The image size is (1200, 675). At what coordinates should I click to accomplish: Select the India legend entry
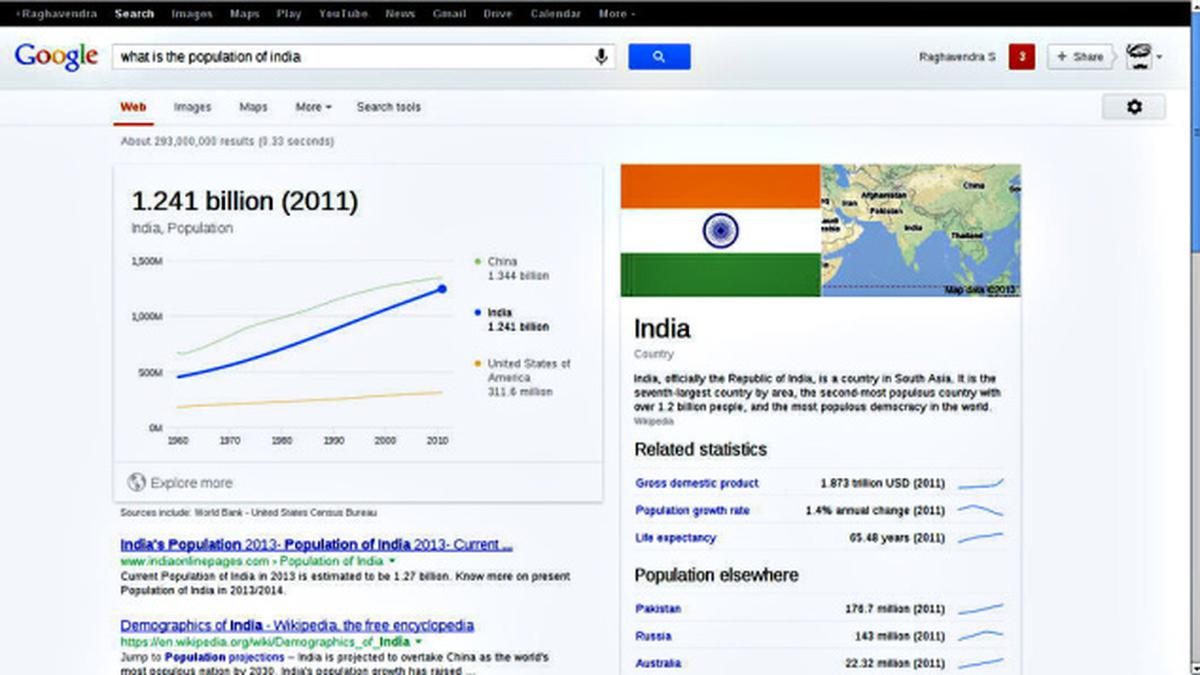(512, 319)
